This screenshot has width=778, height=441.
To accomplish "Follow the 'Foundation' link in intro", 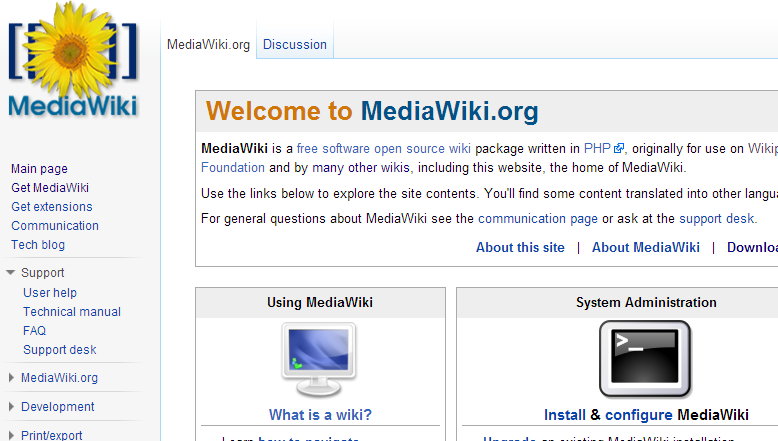I will point(233,167).
